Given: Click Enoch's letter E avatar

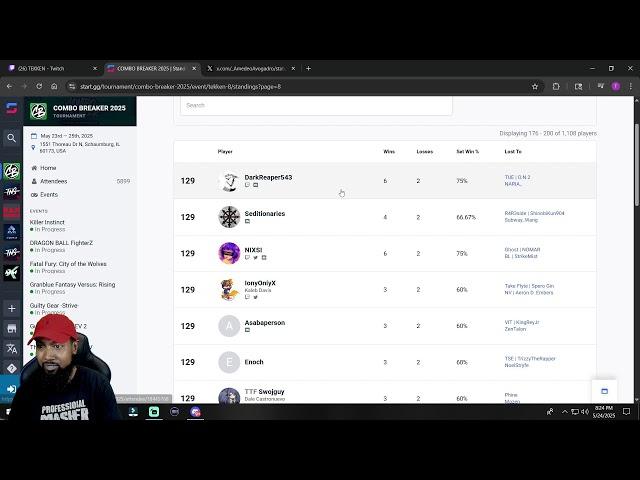Looking at the screenshot, I should pos(229,362).
